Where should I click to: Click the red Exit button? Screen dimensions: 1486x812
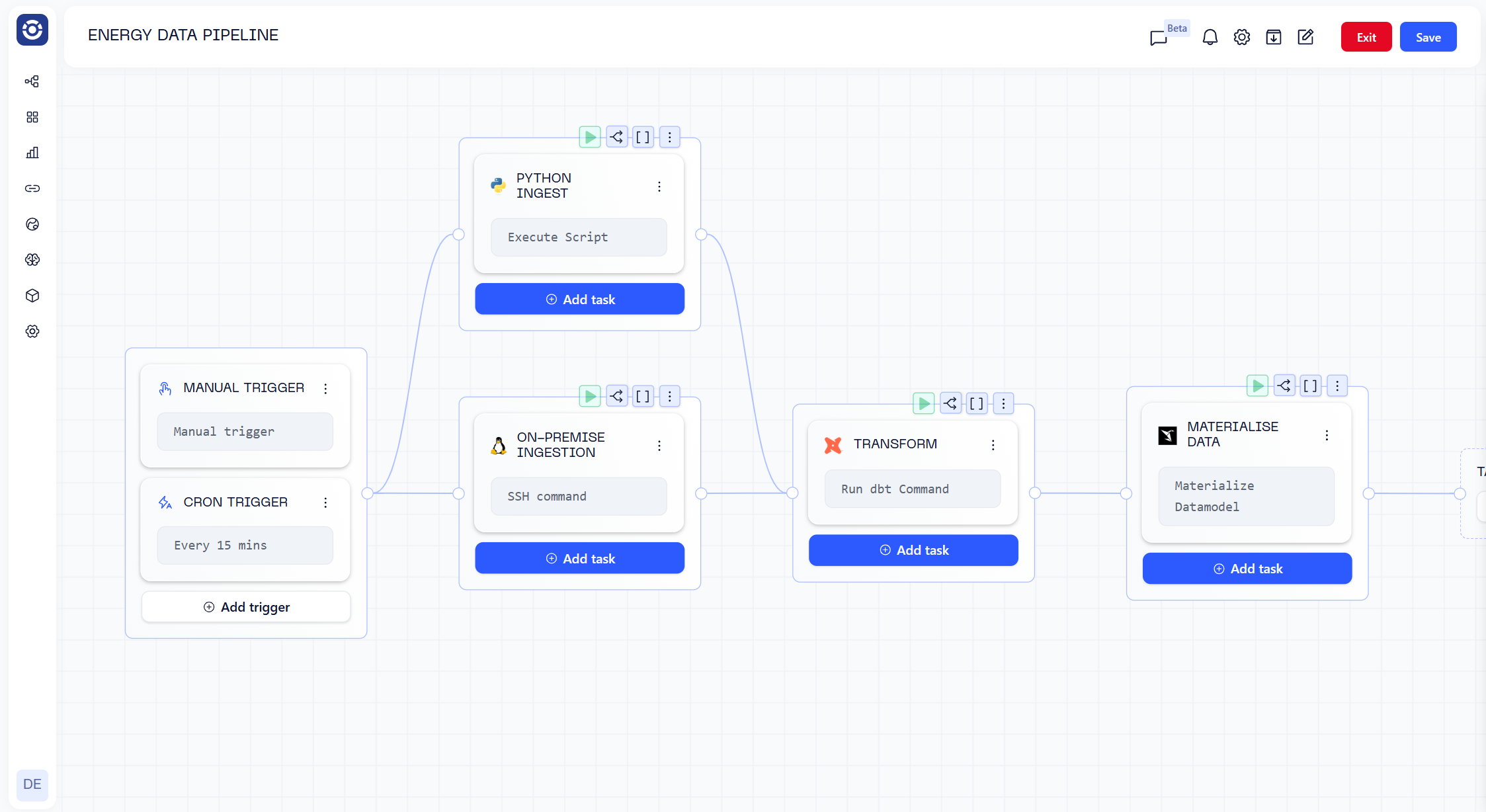coord(1366,38)
